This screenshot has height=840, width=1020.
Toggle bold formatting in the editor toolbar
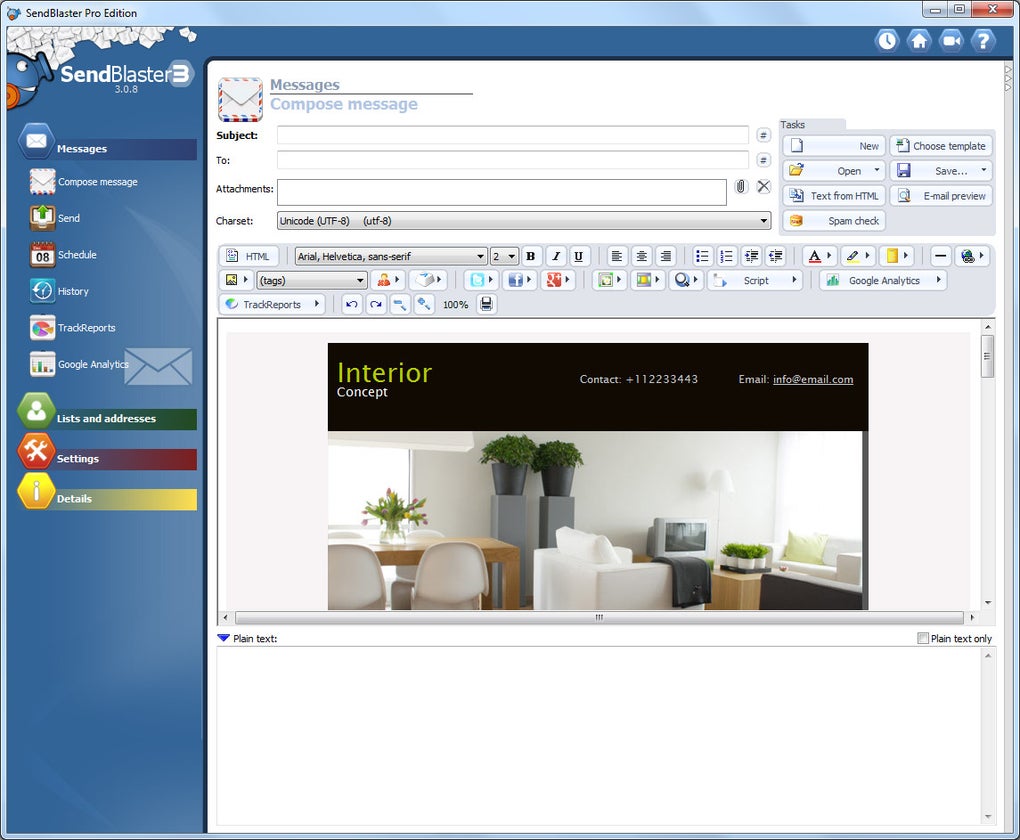click(531, 256)
